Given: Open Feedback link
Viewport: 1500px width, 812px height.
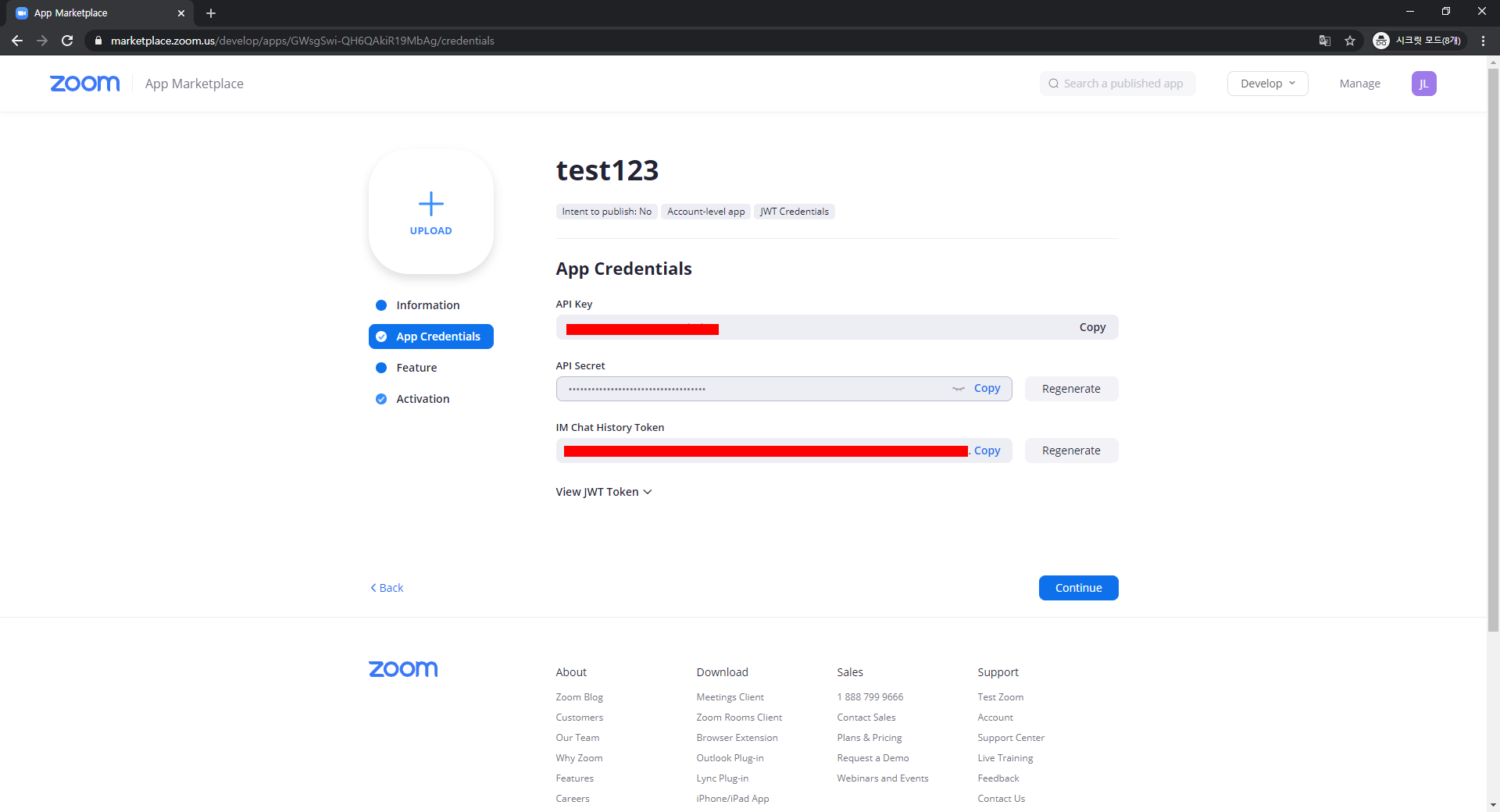Looking at the screenshot, I should point(998,778).
